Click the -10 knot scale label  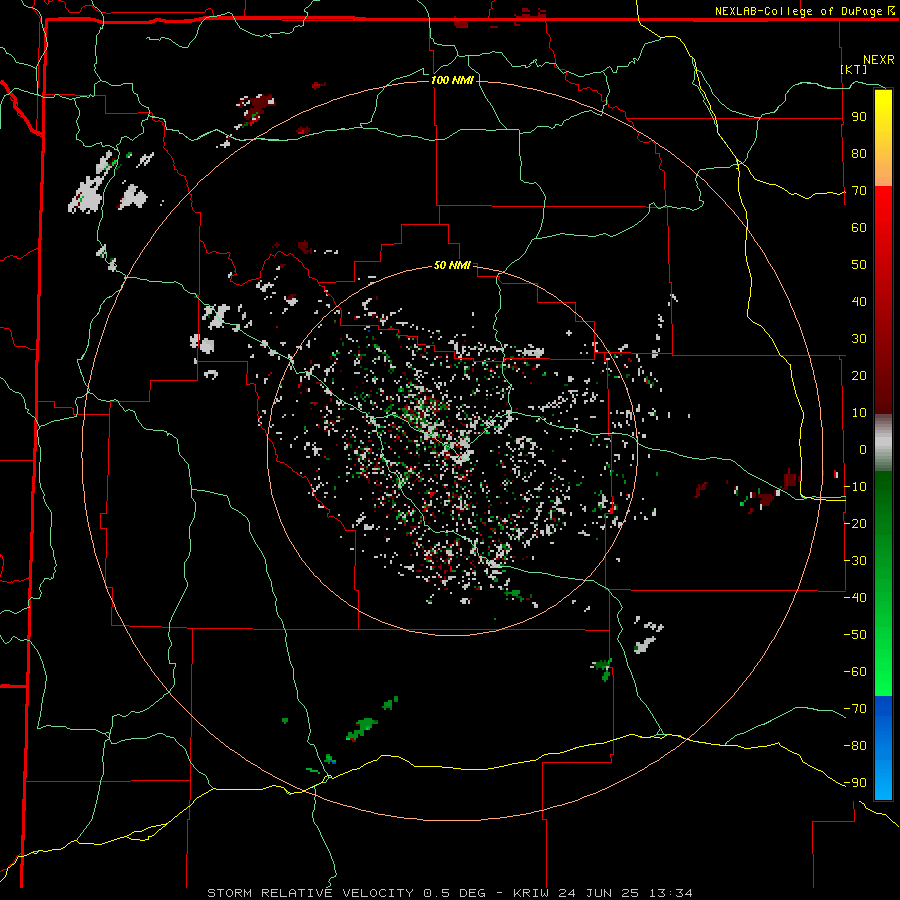(855, 487)
